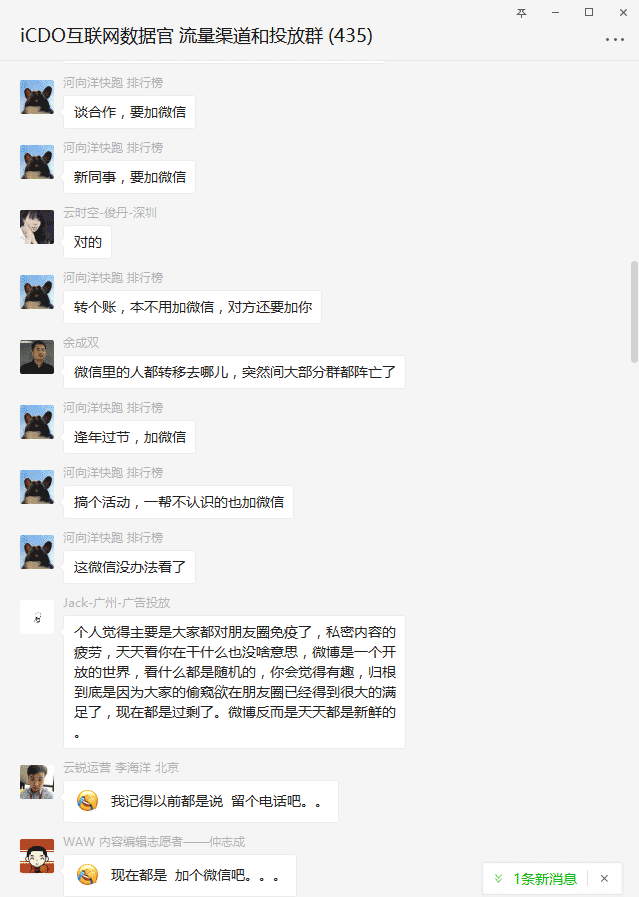Maximize the chat window
639x897 pixels.
coord(589,12)
